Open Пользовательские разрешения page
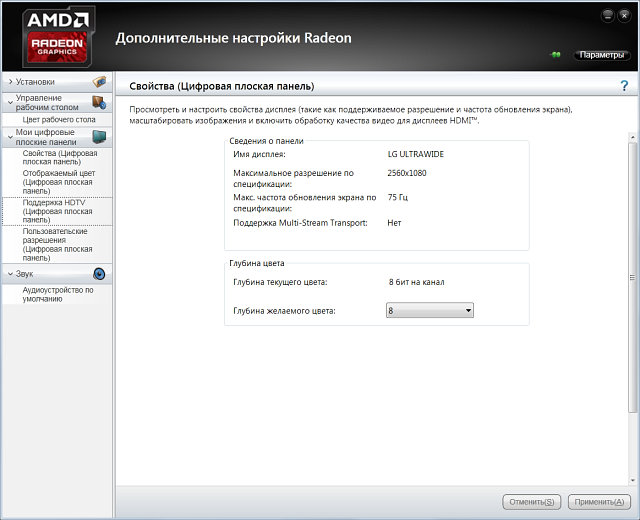The height and width of the screenshot is (520, 640). 59,243
